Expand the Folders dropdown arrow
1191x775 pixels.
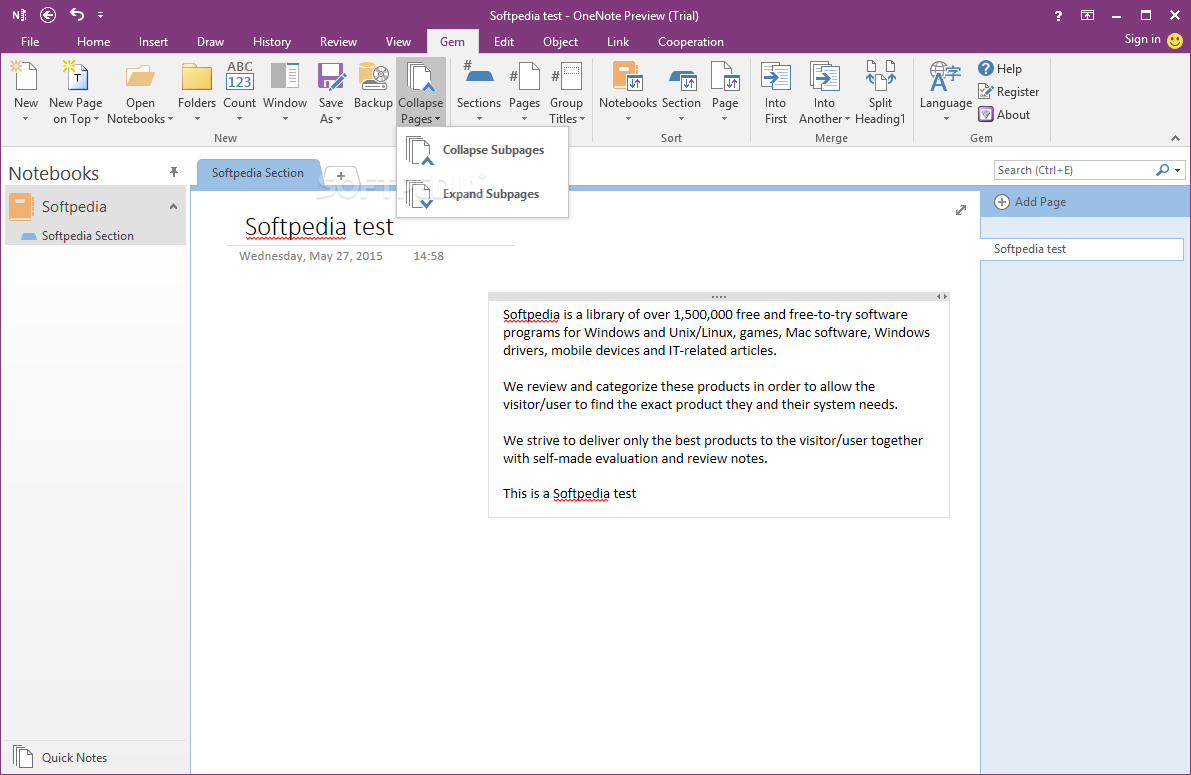point(197,119)
